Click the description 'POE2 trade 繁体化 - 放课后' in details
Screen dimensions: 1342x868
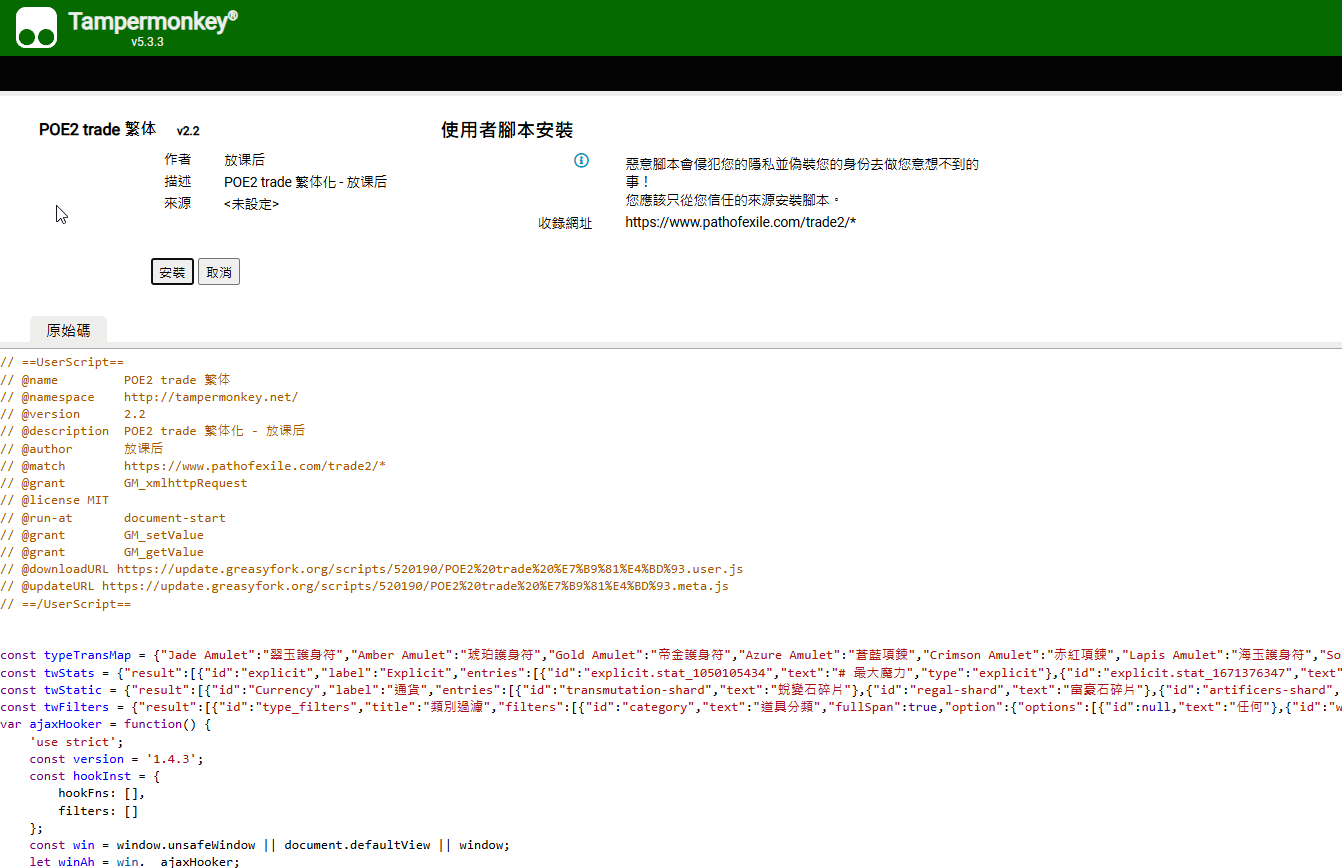pos(305,182)
